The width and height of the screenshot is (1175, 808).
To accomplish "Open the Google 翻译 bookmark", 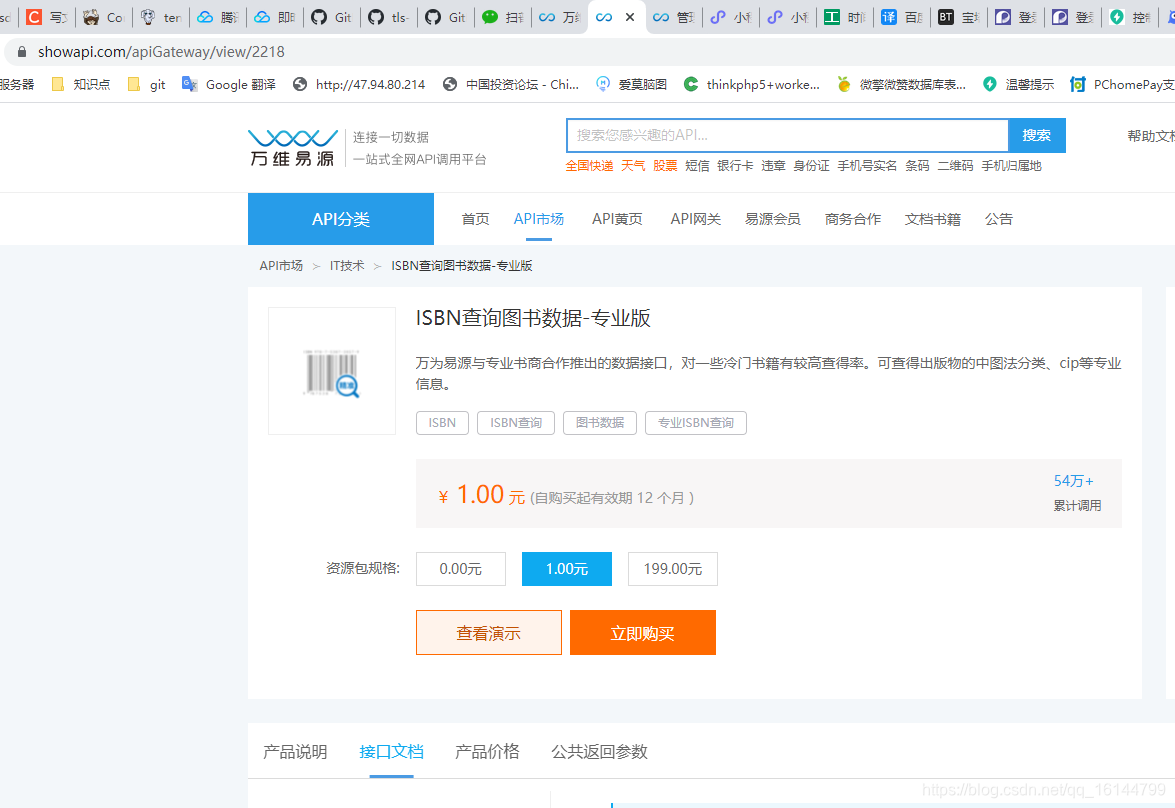I will (x=229, y=85).
